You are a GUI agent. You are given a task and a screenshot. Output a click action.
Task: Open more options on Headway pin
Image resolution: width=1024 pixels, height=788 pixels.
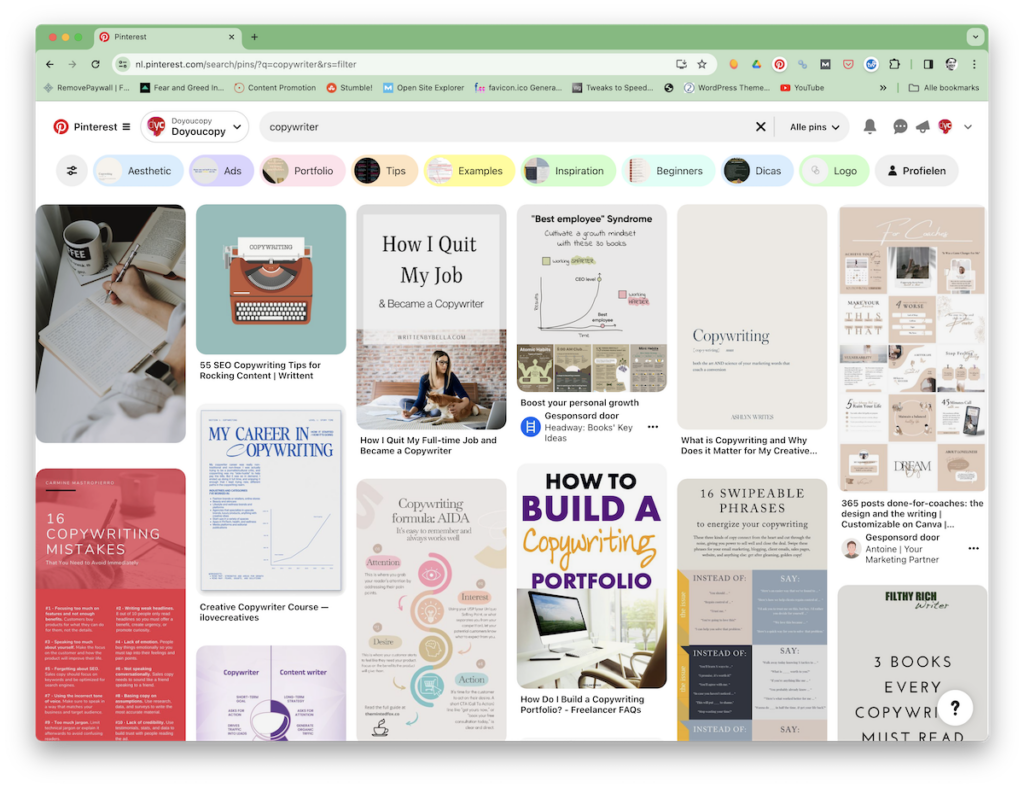click(653, 427)
